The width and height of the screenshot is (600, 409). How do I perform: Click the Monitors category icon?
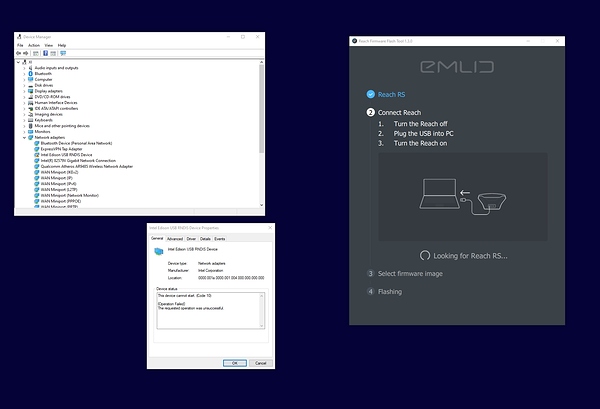31,132
